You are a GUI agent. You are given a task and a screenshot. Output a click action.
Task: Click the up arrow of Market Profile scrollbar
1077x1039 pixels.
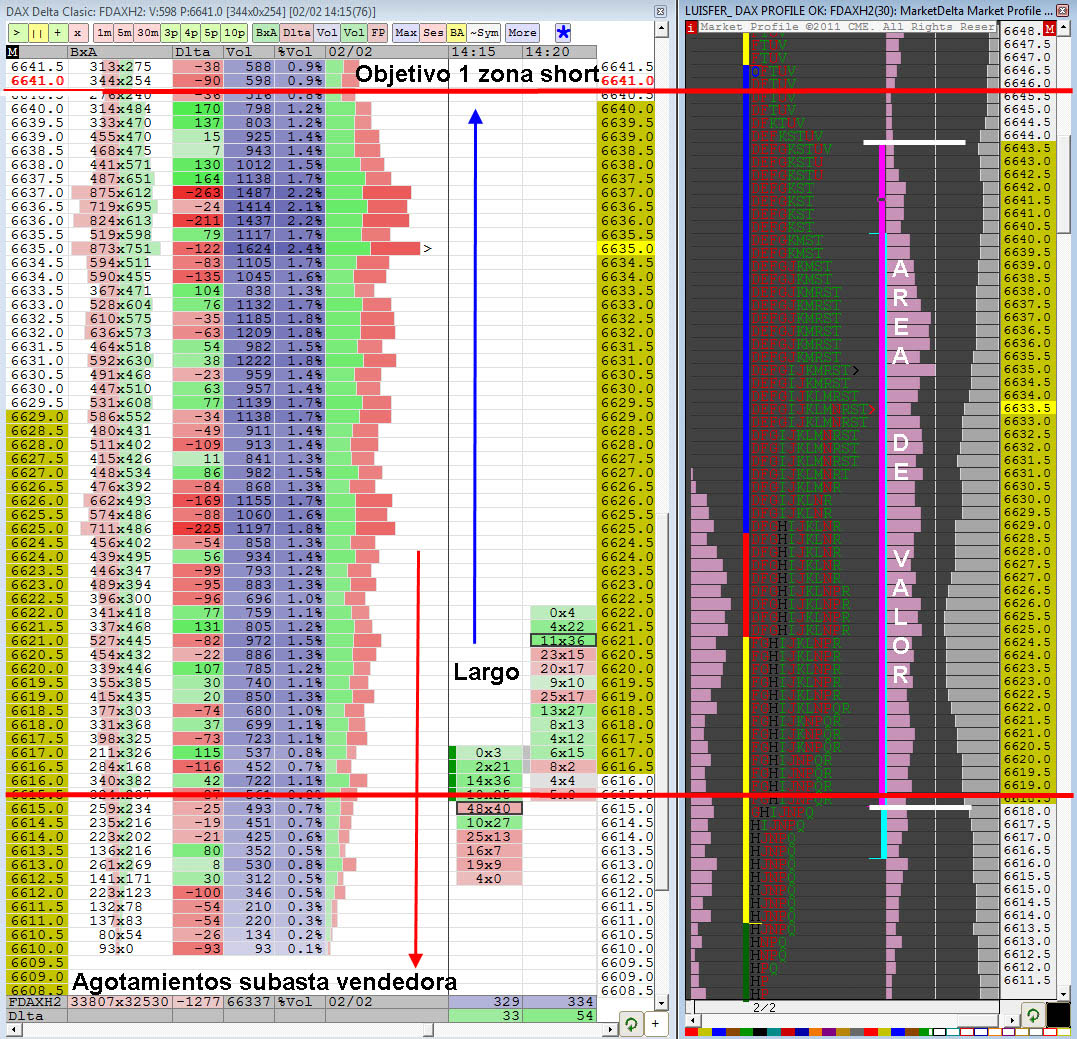point(1064,27)
